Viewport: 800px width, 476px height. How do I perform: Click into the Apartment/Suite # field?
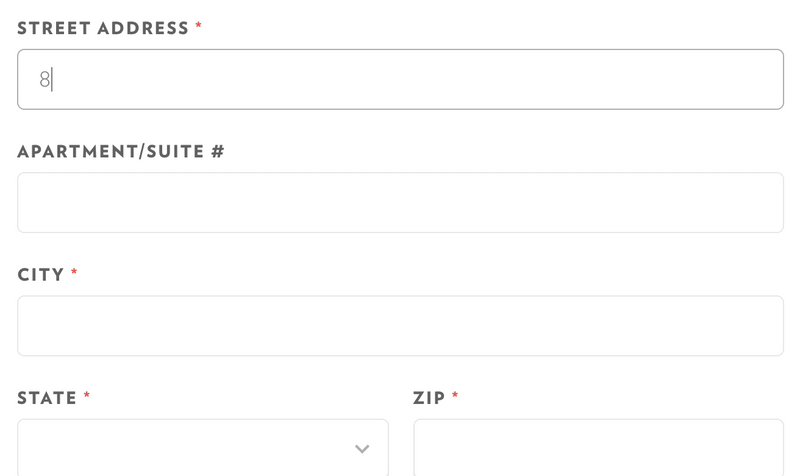pos(400,203)
